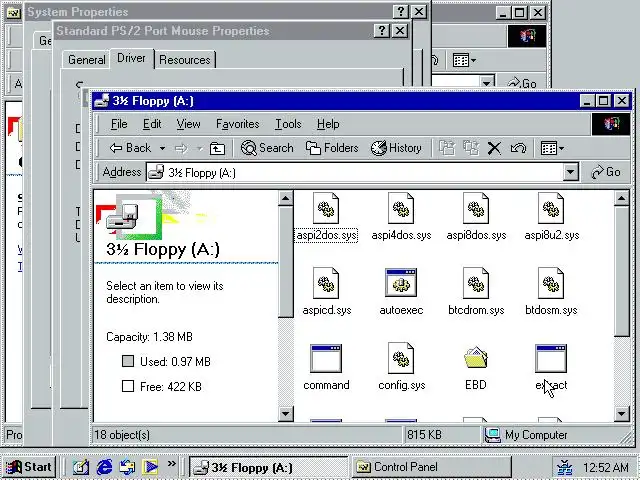This screenshot has width=640, height=480.
Task: Select the btcdrom.sys file icon
Action: click(x=476, y=283)
